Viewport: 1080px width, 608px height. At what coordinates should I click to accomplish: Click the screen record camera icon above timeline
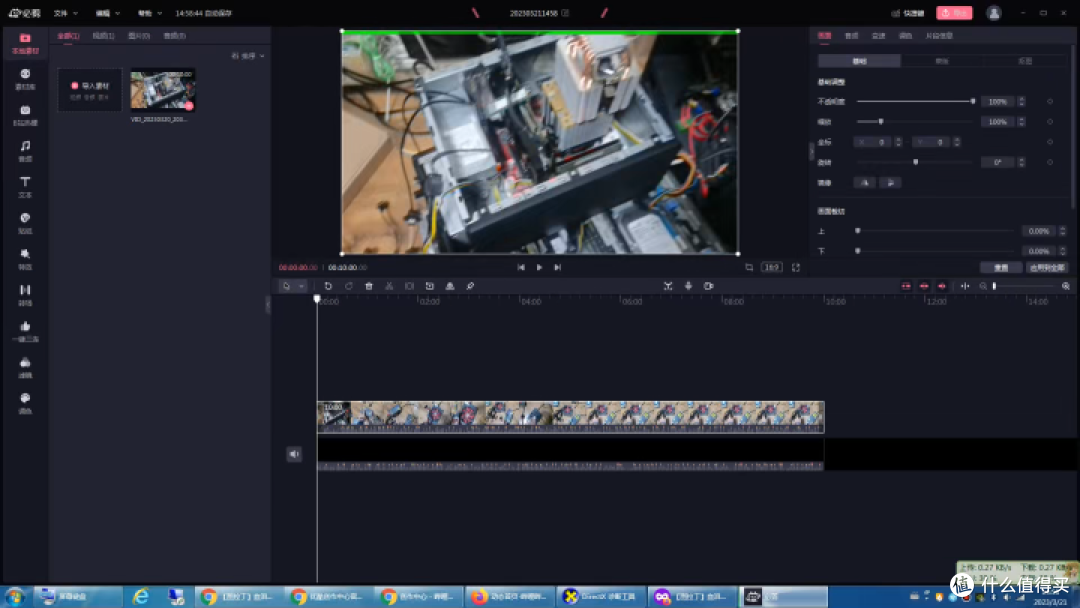[709, 286]
